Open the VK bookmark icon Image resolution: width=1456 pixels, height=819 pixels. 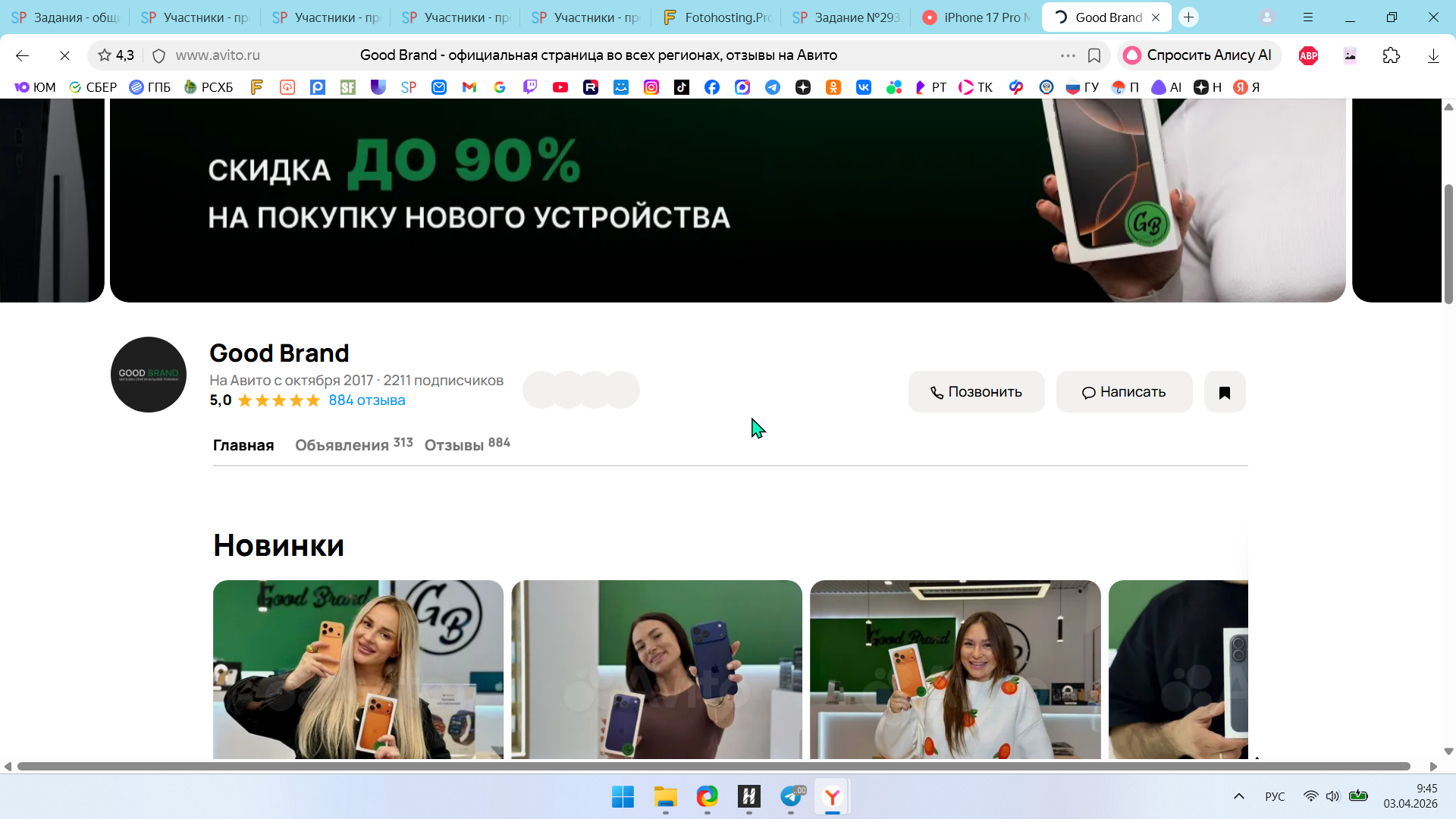[864, 87]
